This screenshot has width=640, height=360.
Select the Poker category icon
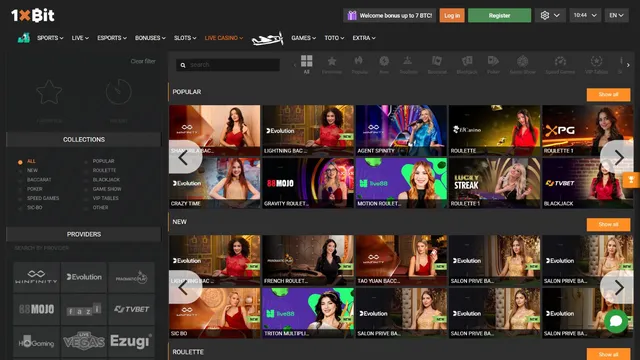click(x=493, y=64)
